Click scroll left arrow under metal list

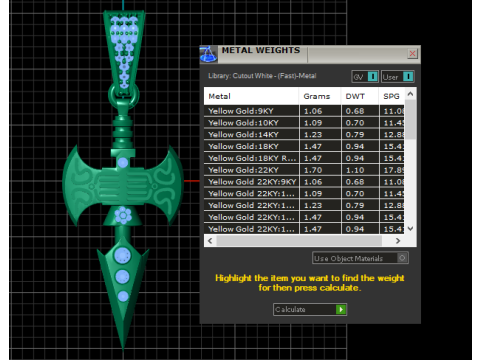(210, 241)
